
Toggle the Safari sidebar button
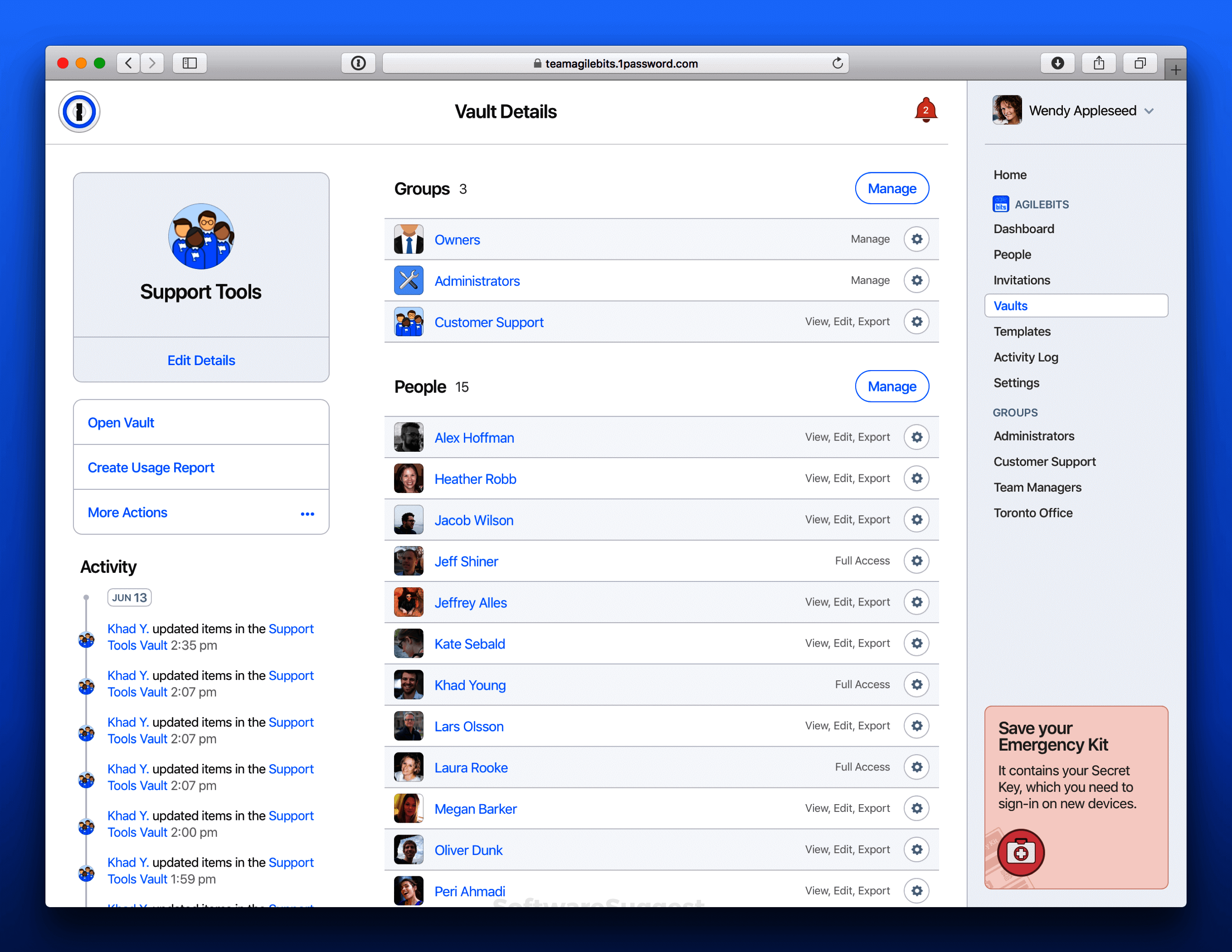(x=190, y=63)
